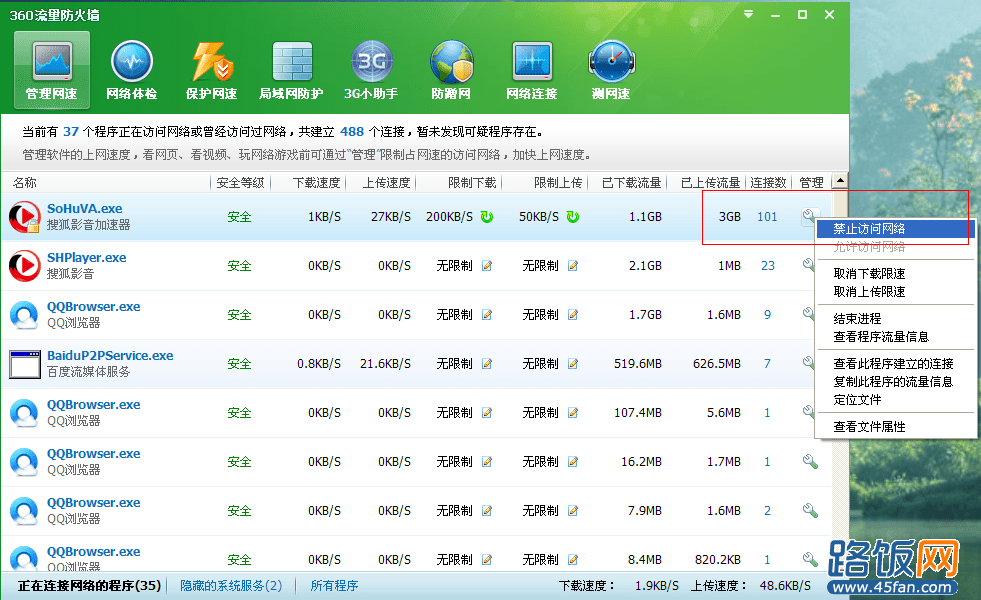
Task: Open the 7 connections count of BaiduP2PService.exe
Action: (768, 364)
